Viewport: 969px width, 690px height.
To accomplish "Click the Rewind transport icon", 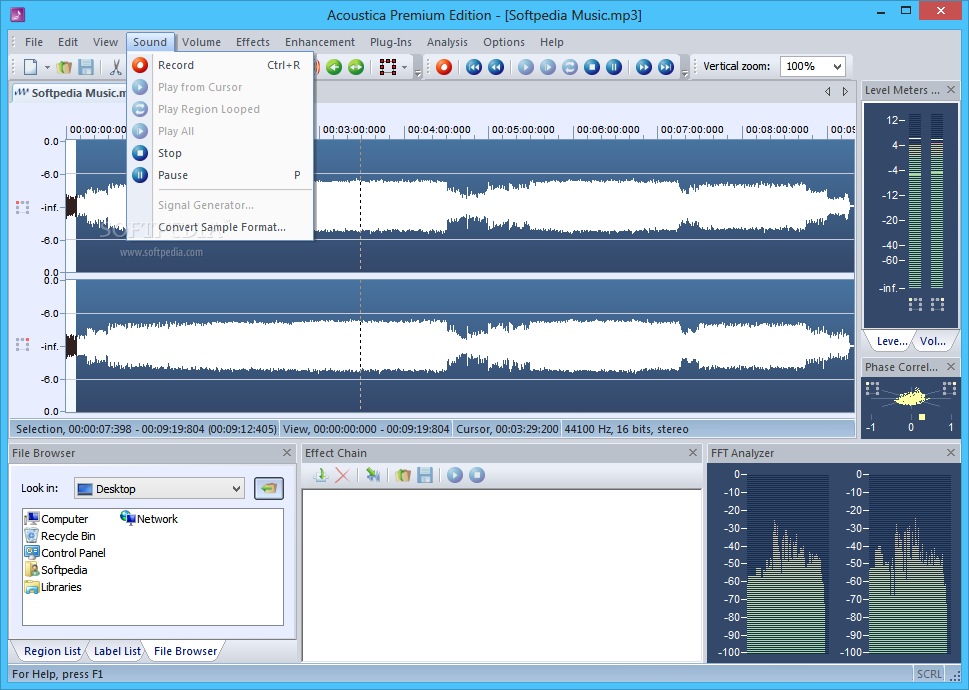I will point(496,67).
